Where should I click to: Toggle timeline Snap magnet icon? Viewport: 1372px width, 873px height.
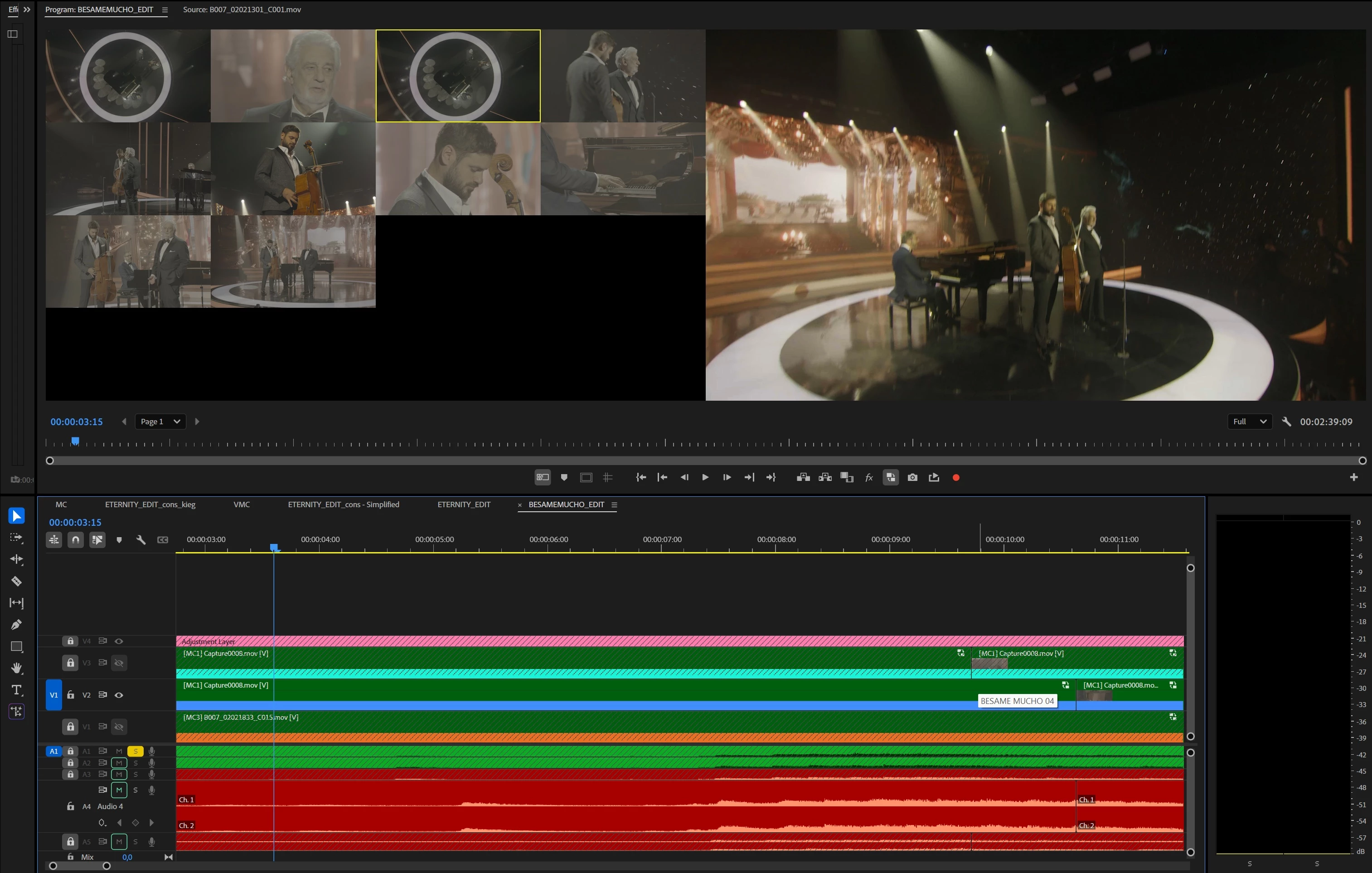76,540
